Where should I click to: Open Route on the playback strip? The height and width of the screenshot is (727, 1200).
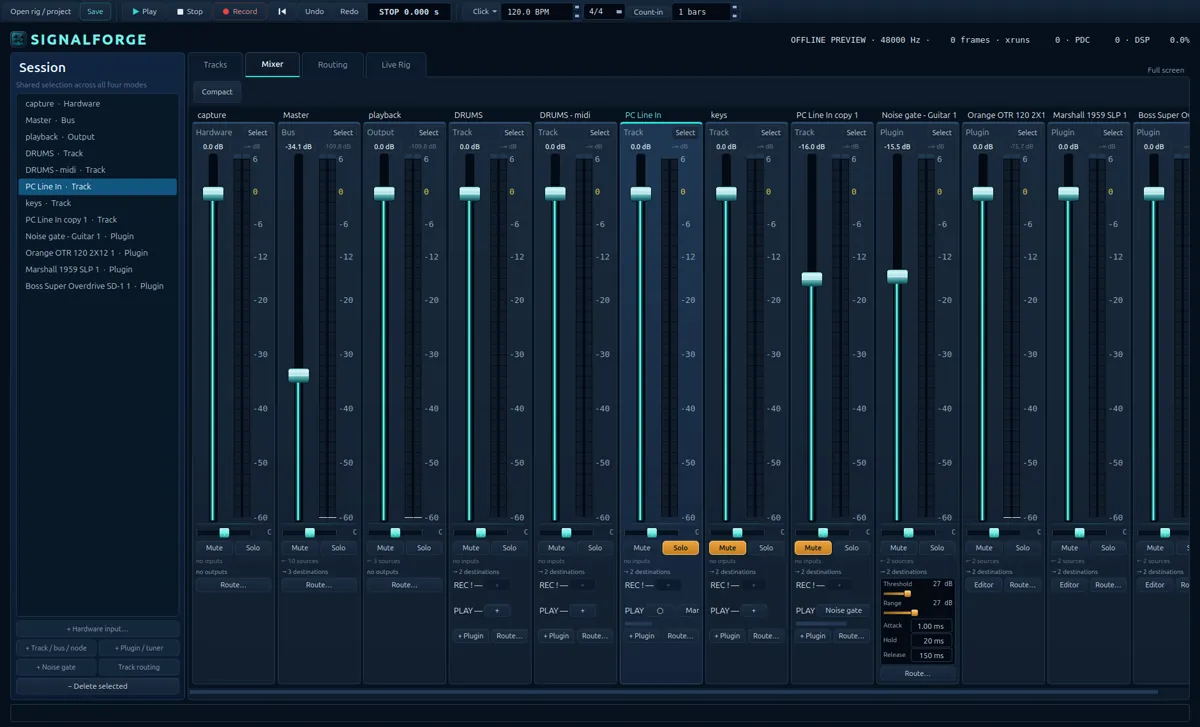pos(404,585)
